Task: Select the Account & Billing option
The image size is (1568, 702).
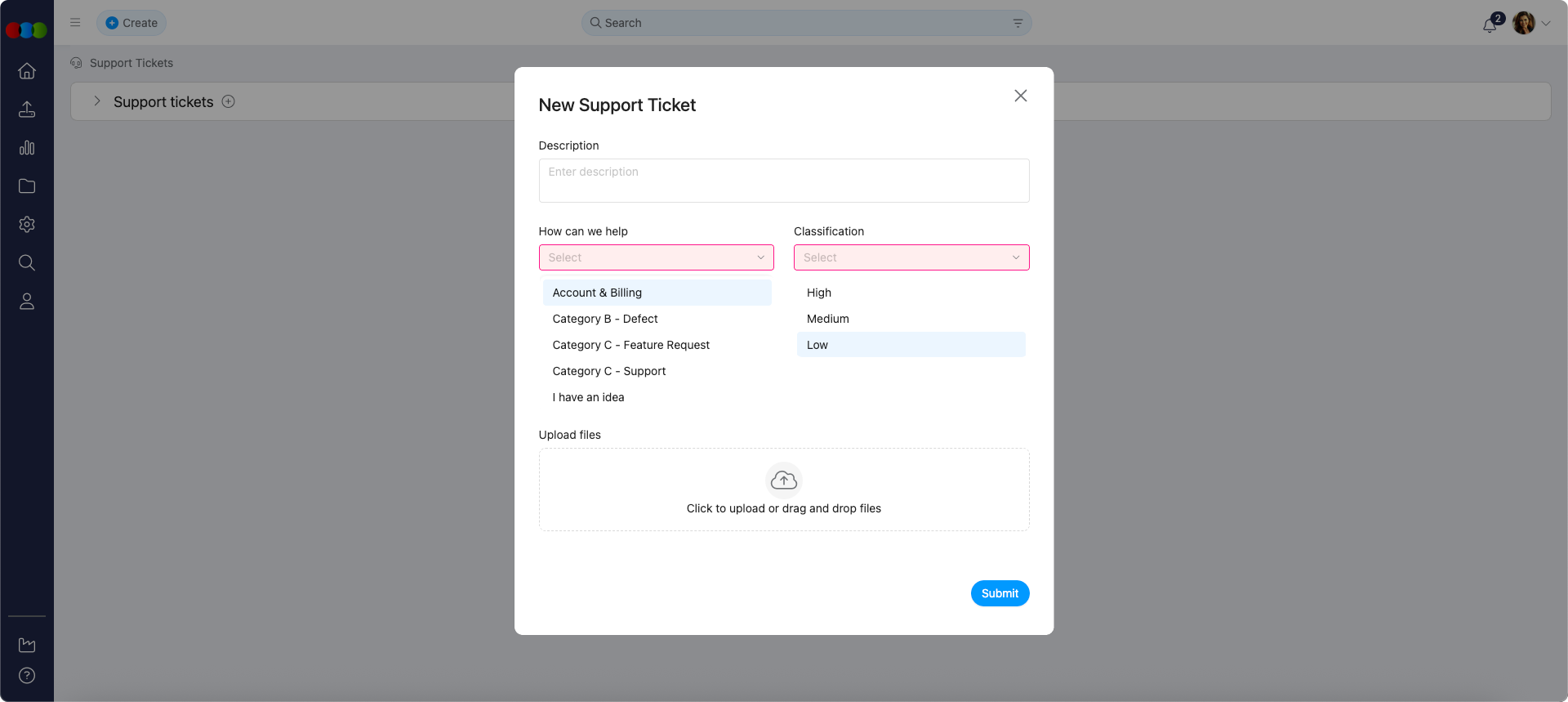Action: 597,292
